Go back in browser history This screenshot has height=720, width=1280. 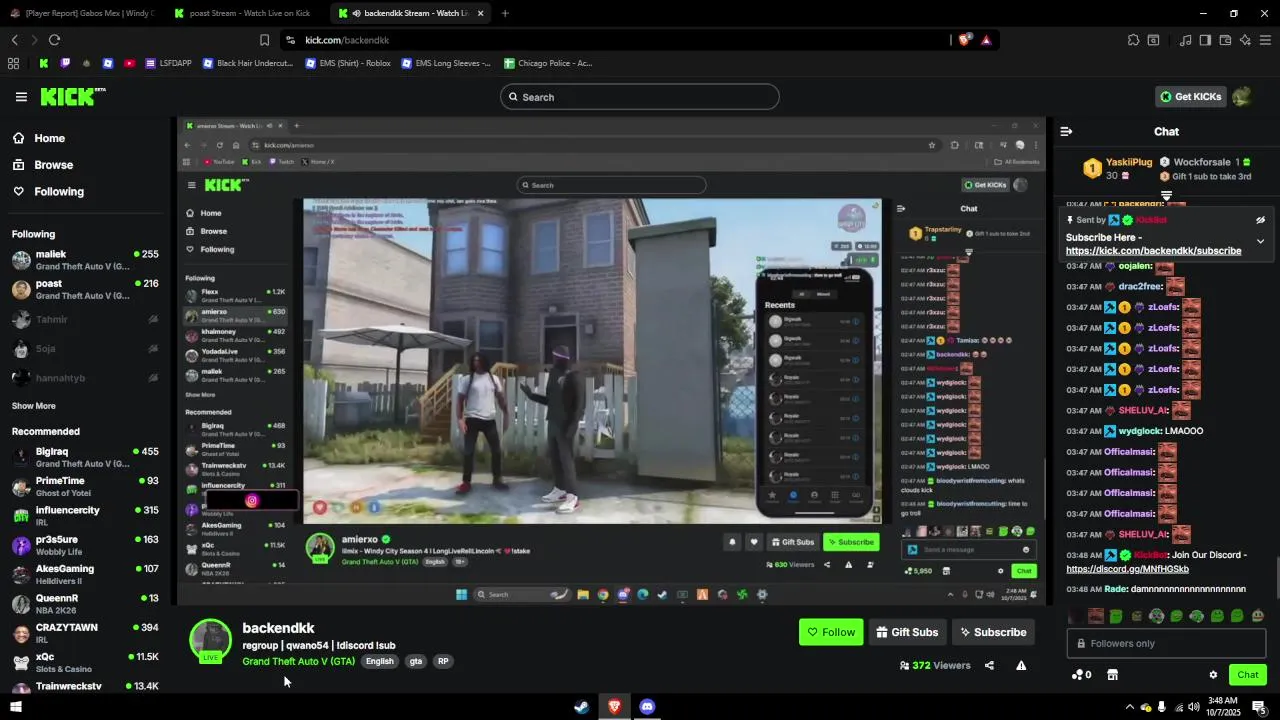point(14,40)
